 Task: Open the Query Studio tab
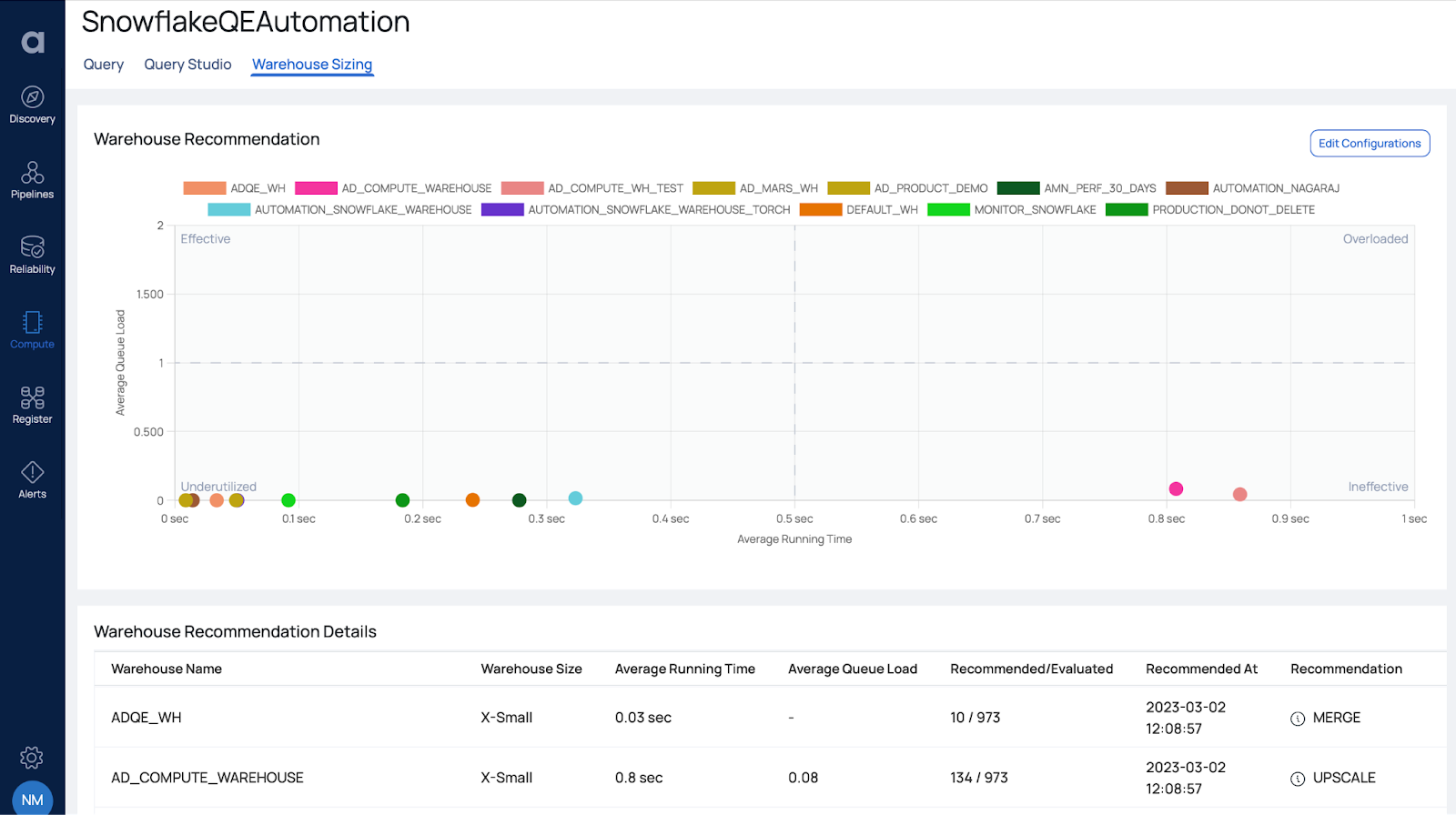coord(187,65)
